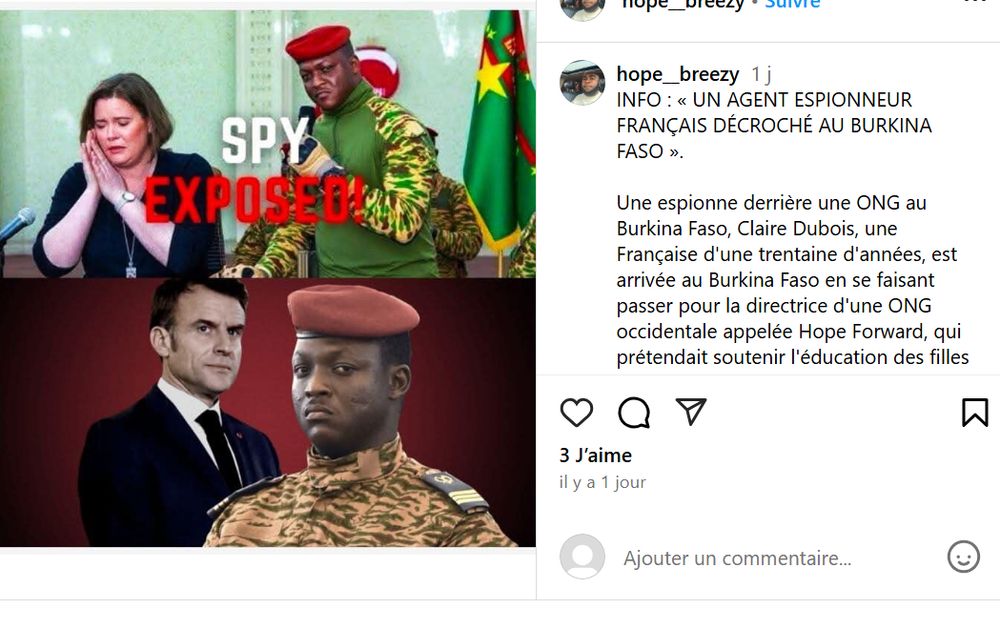This screenshot has height=626, width=1000.
Task: View who liked via '3 J'aime'
Action: (596, 455)
